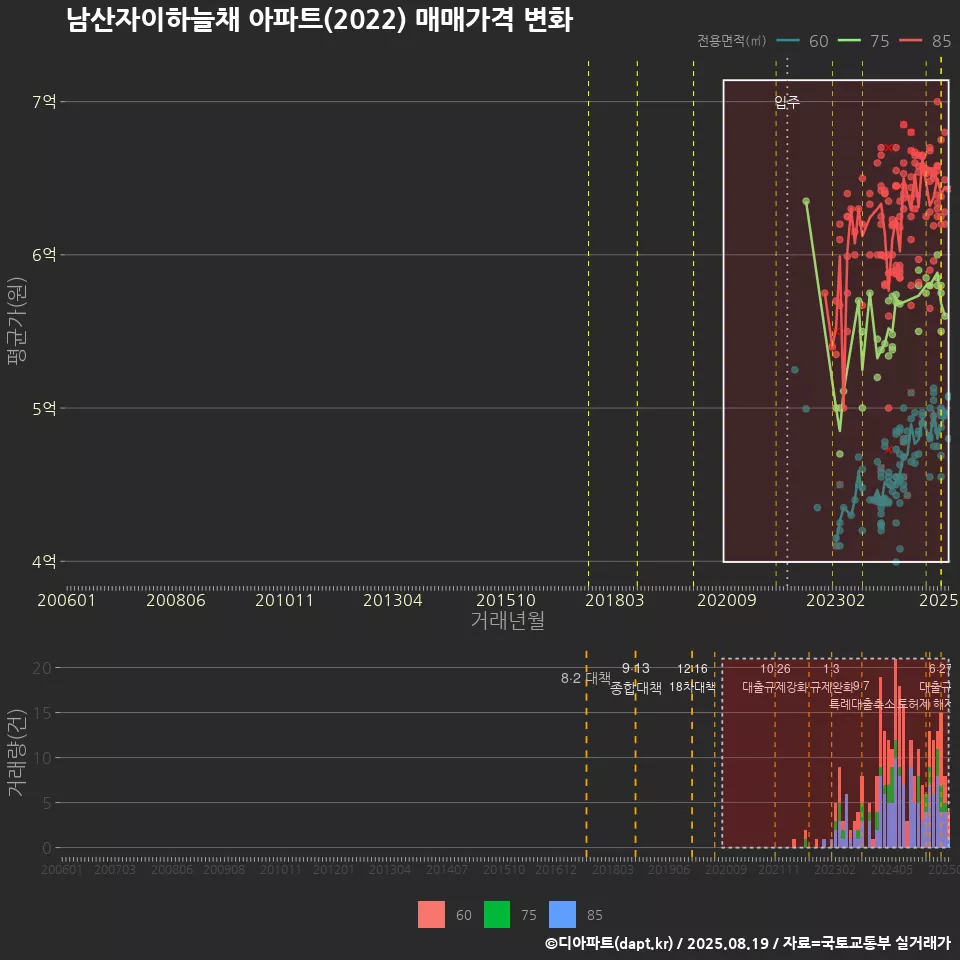
Task: Click the 거래년월 horizontal axis title
Action: click(508, 620)
